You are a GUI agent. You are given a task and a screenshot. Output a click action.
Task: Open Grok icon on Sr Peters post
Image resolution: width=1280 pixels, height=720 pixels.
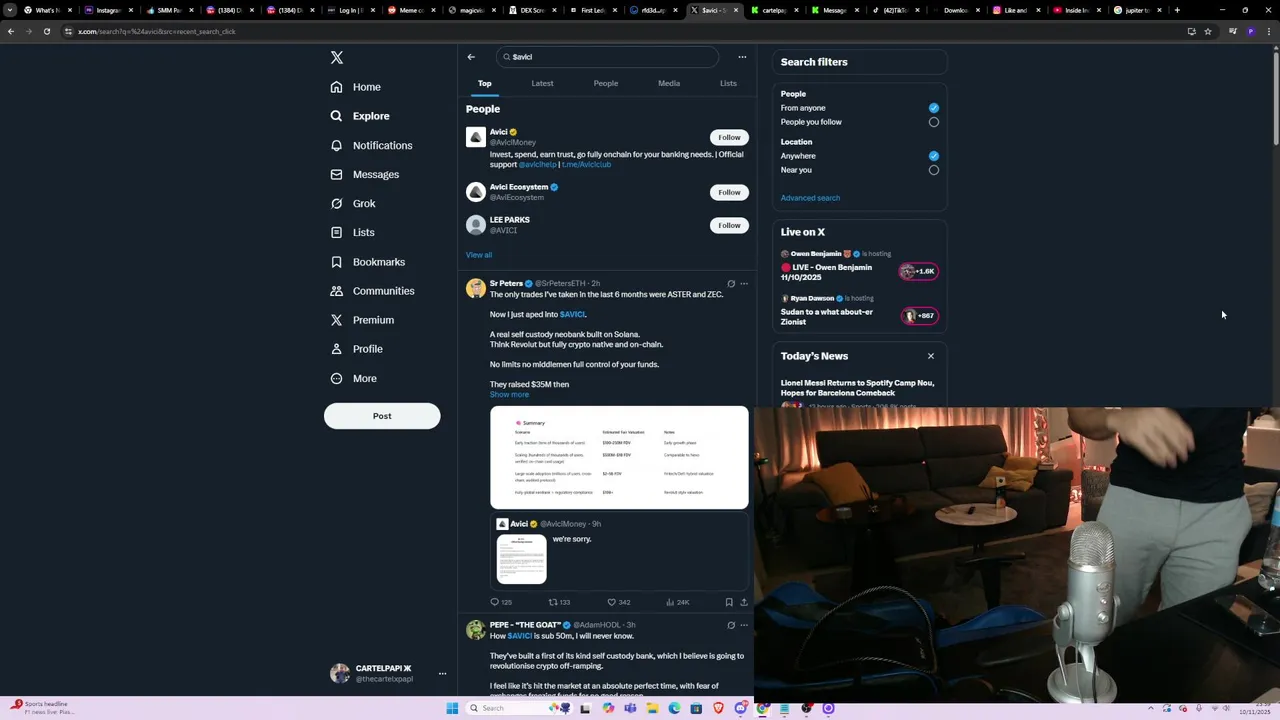731,284
